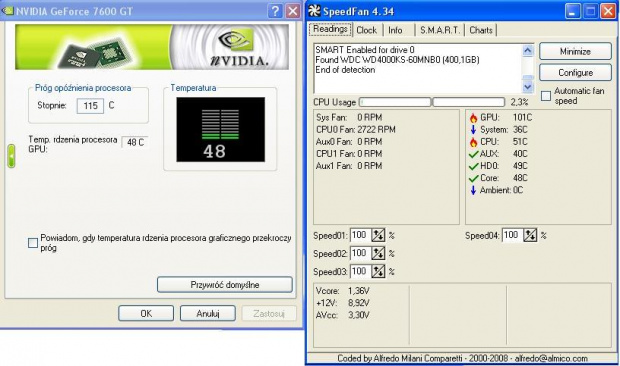
Task: Click the 'Sys Fan: 0 RPM' reading
Action: 349,117
